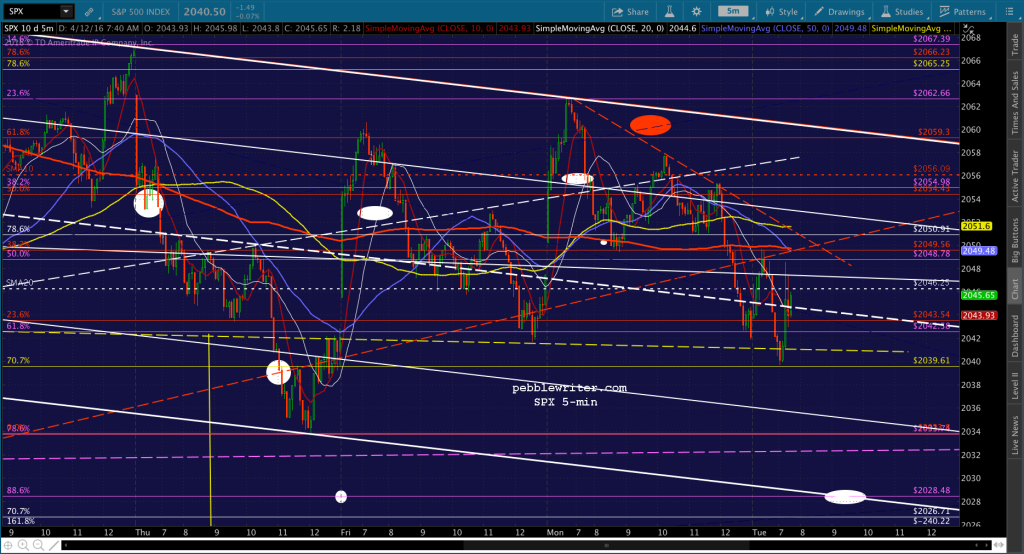Open the Trade sidebar tab
The height and width of the screenshot is (554, 1024).
pos(1015,44)
